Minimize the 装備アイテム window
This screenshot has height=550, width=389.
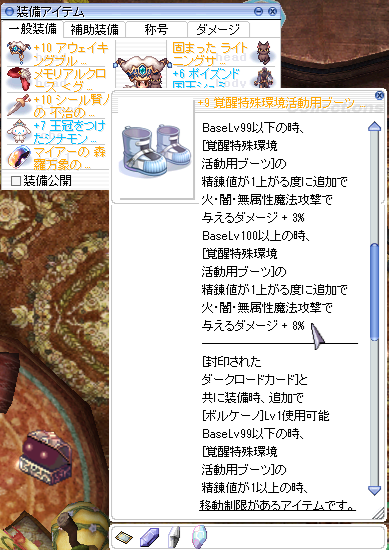tap(259, 12)
